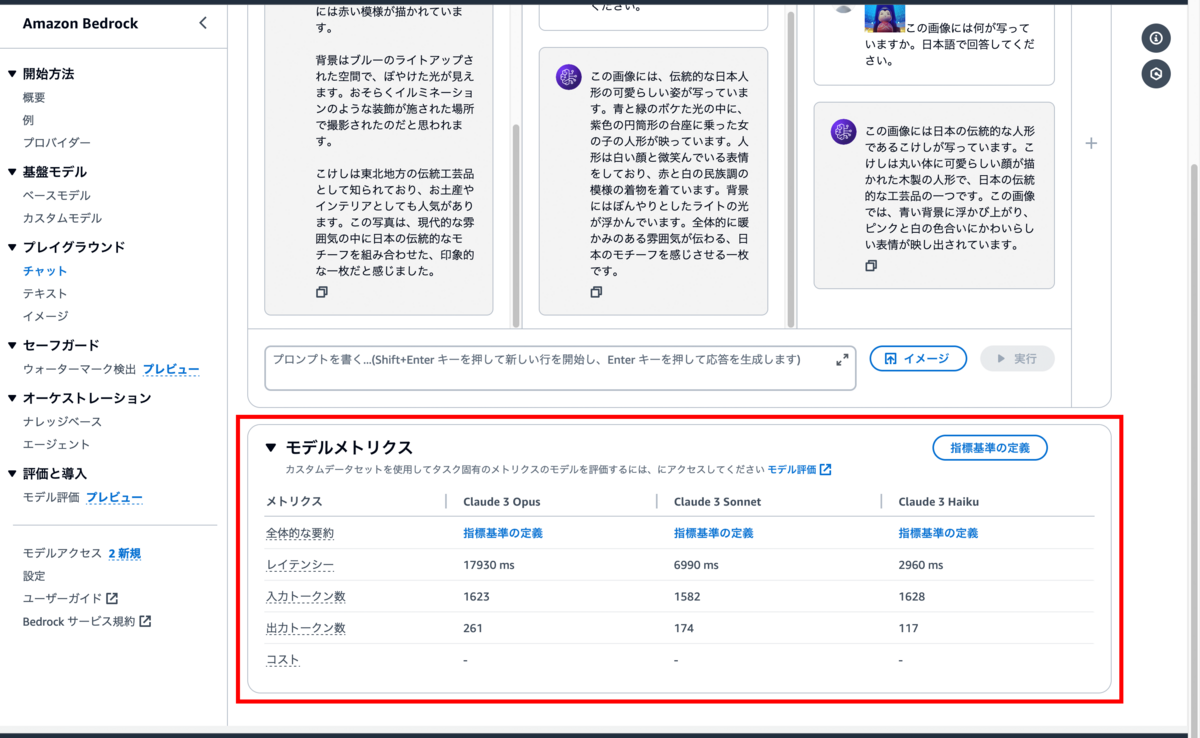Select チャット playground
The height and width of the screenshot is (738, 1200).
coord(45,271)
